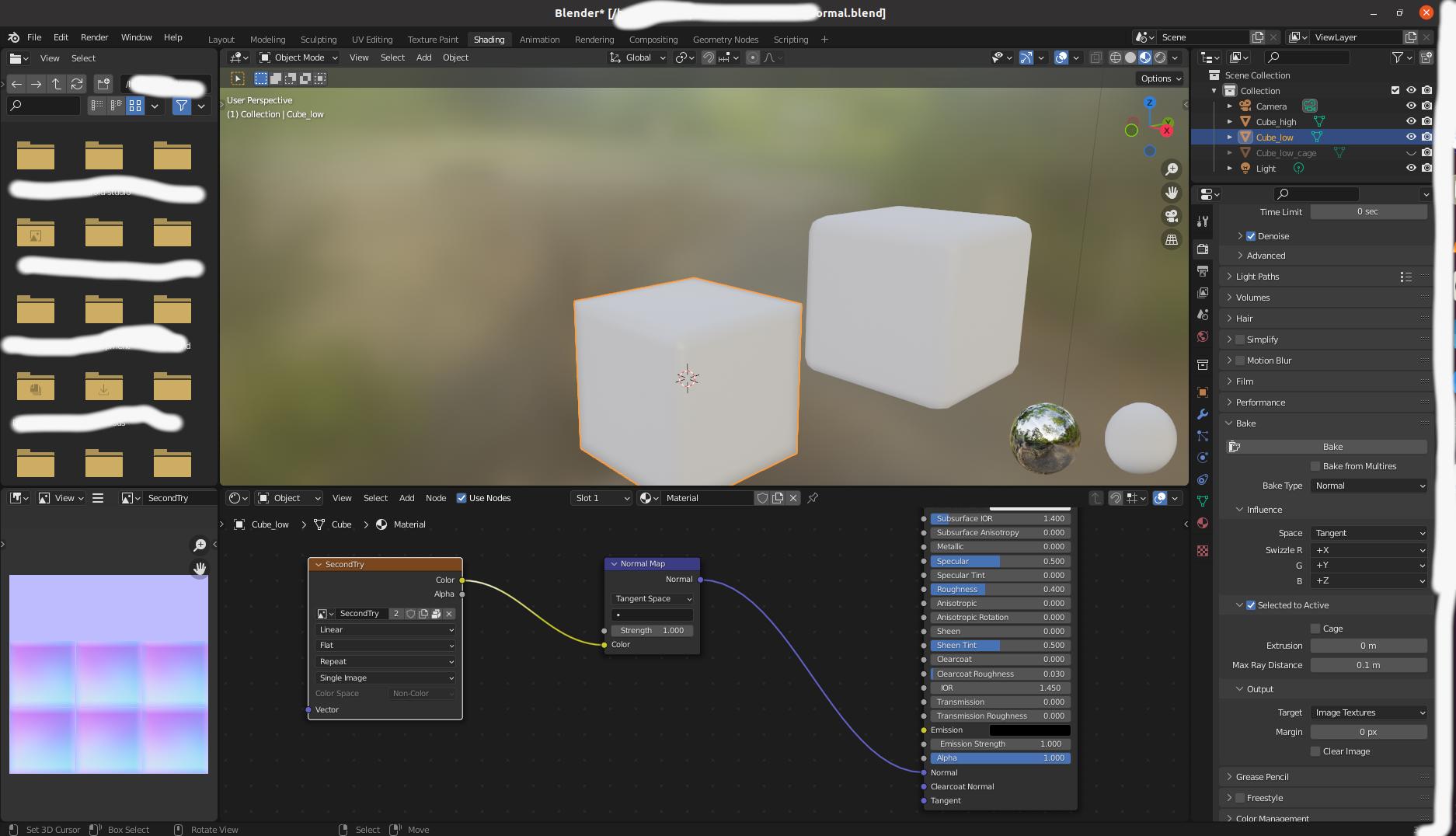Open the Render menu

[94, 37]
